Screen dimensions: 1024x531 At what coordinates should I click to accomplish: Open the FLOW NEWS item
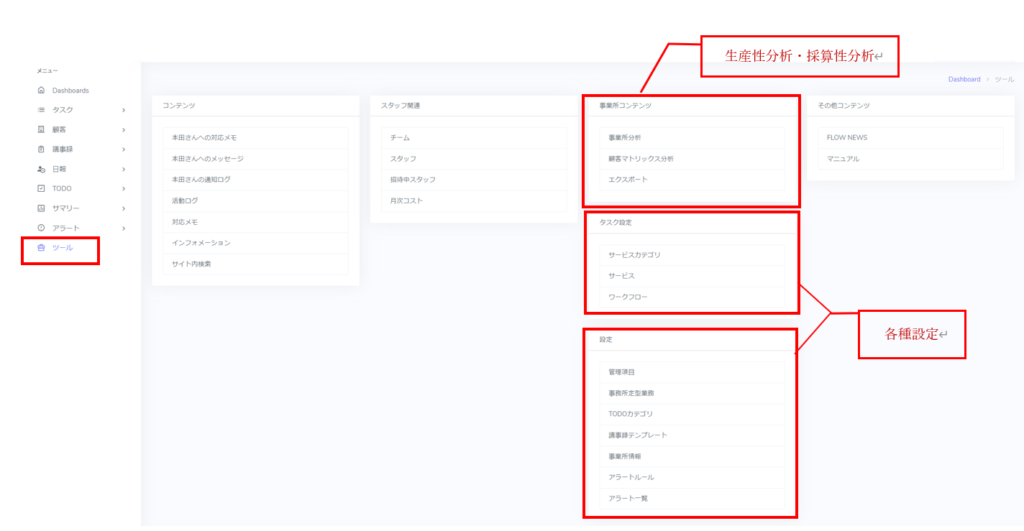tap(848, 137)
